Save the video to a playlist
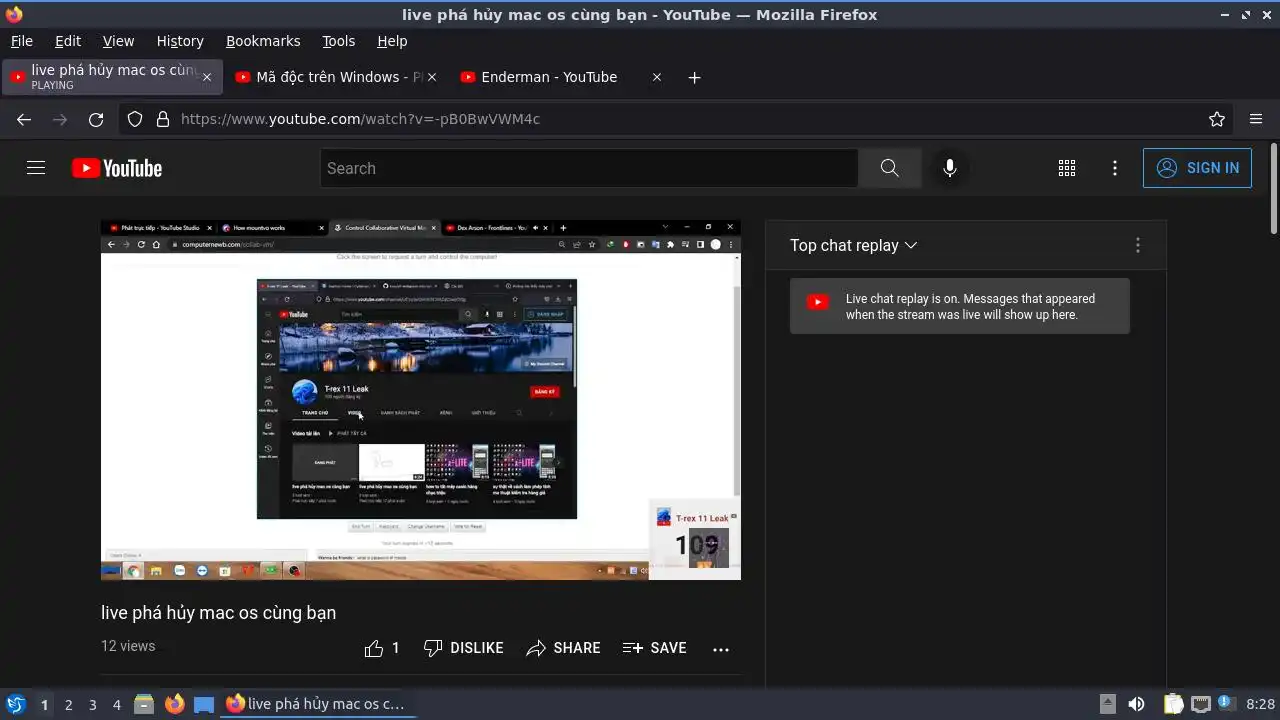1280x720 pixels. (x=655, y=648)
